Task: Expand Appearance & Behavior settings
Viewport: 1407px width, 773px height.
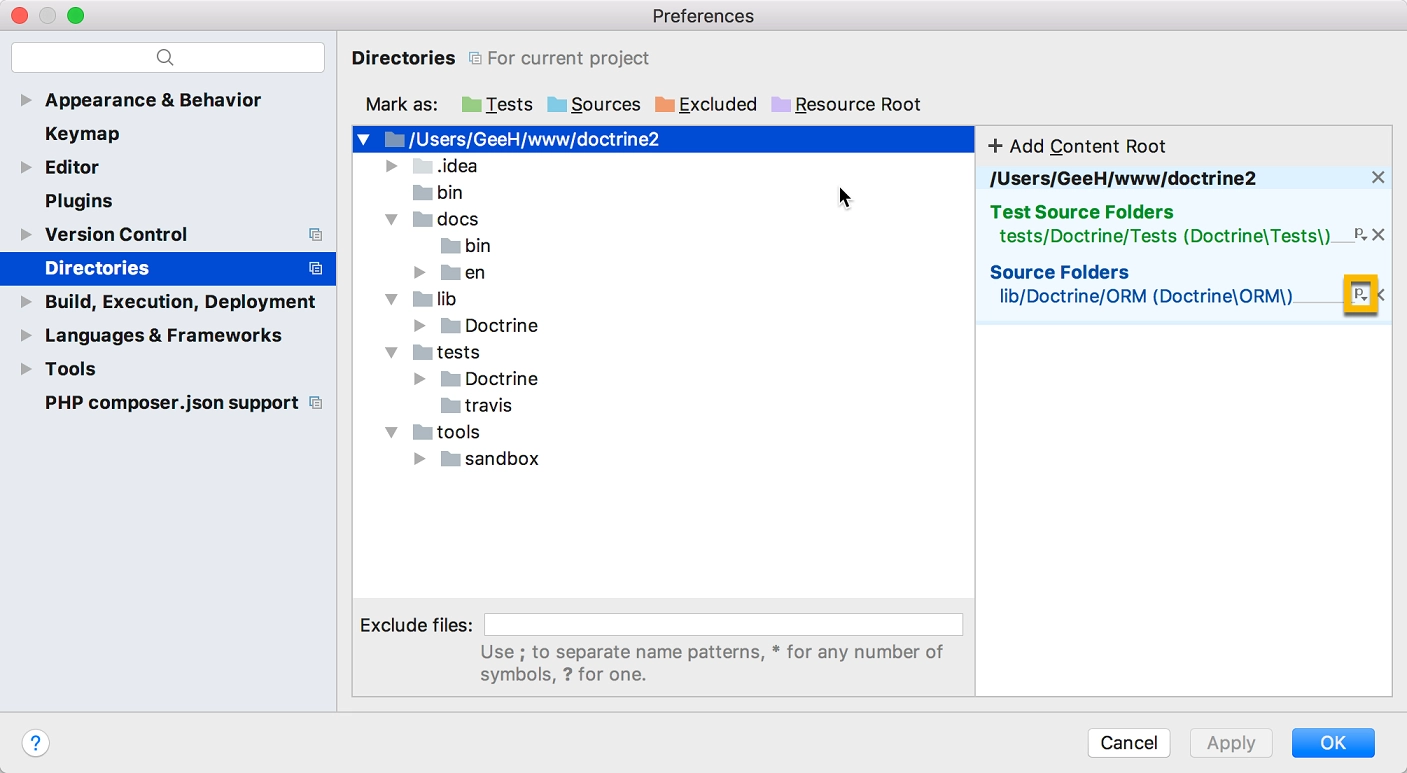Action: click(26, 100)
